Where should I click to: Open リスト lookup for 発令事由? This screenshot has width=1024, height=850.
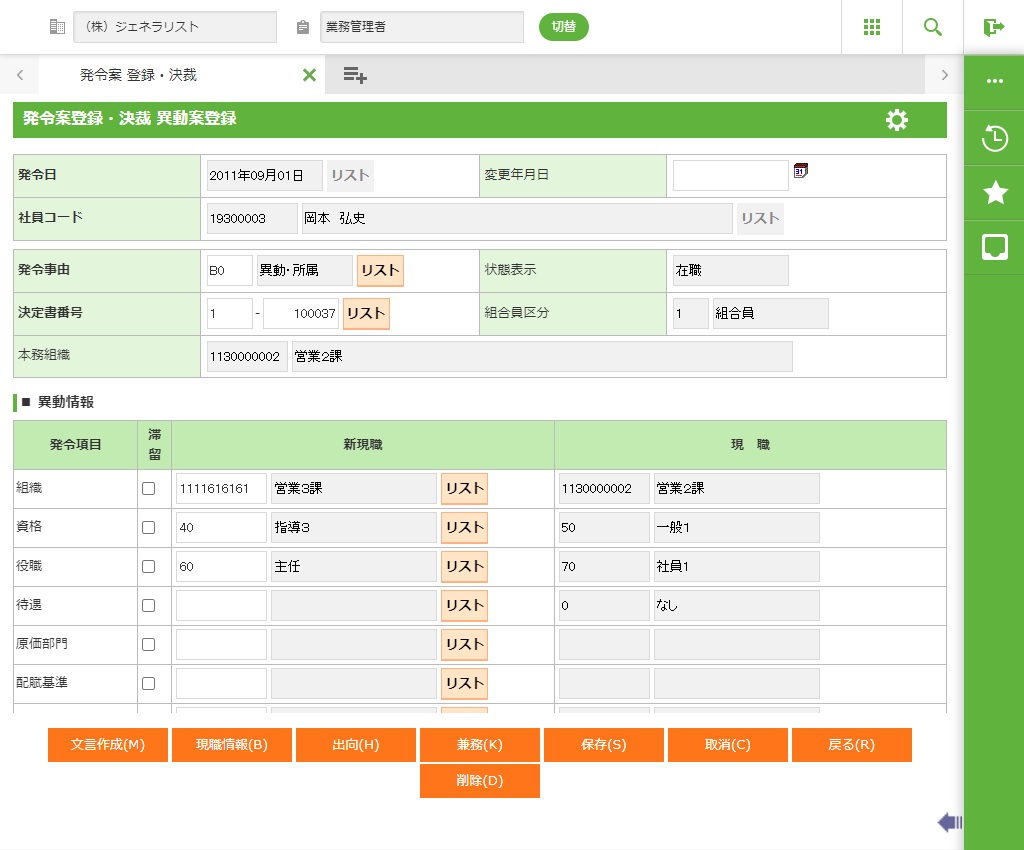[x=380, y=271]
